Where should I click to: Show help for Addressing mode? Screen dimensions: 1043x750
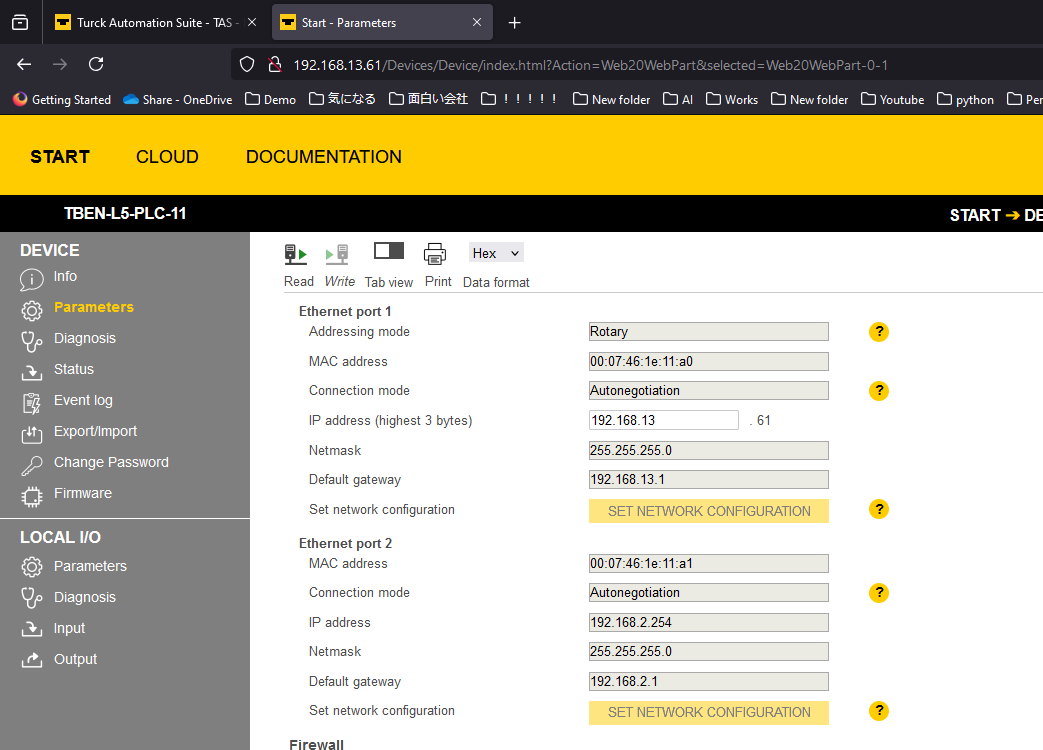click(879, 331)
